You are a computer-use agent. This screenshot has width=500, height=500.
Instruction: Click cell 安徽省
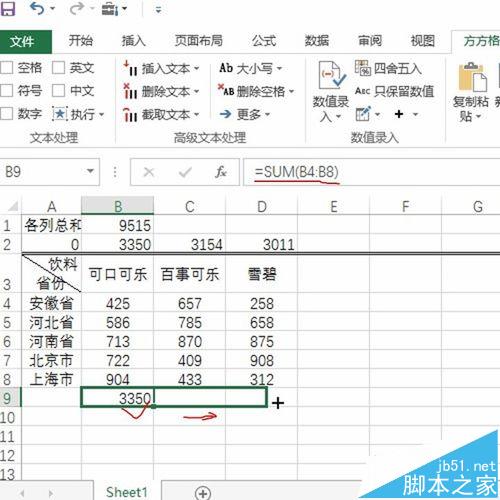[51, 303]
